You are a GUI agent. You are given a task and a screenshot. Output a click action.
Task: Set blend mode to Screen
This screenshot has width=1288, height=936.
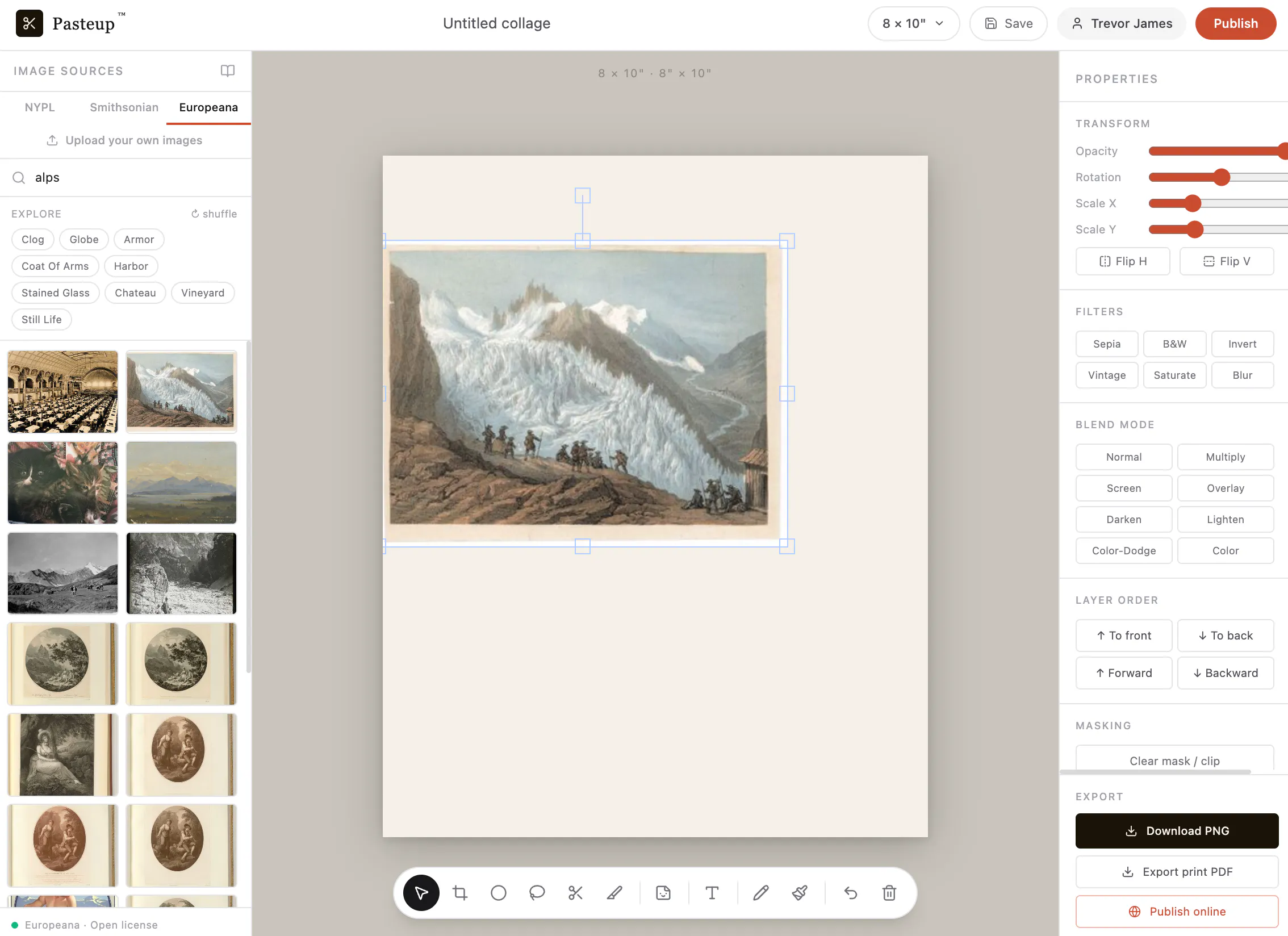pyautogui.click(x=1124, y=488)
